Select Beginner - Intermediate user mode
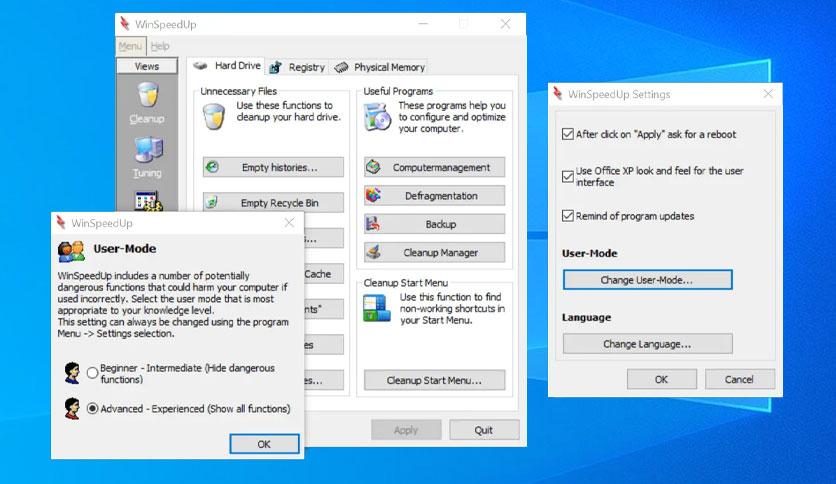This screenshot has height=484, width=836. click(x=92, y=373)
